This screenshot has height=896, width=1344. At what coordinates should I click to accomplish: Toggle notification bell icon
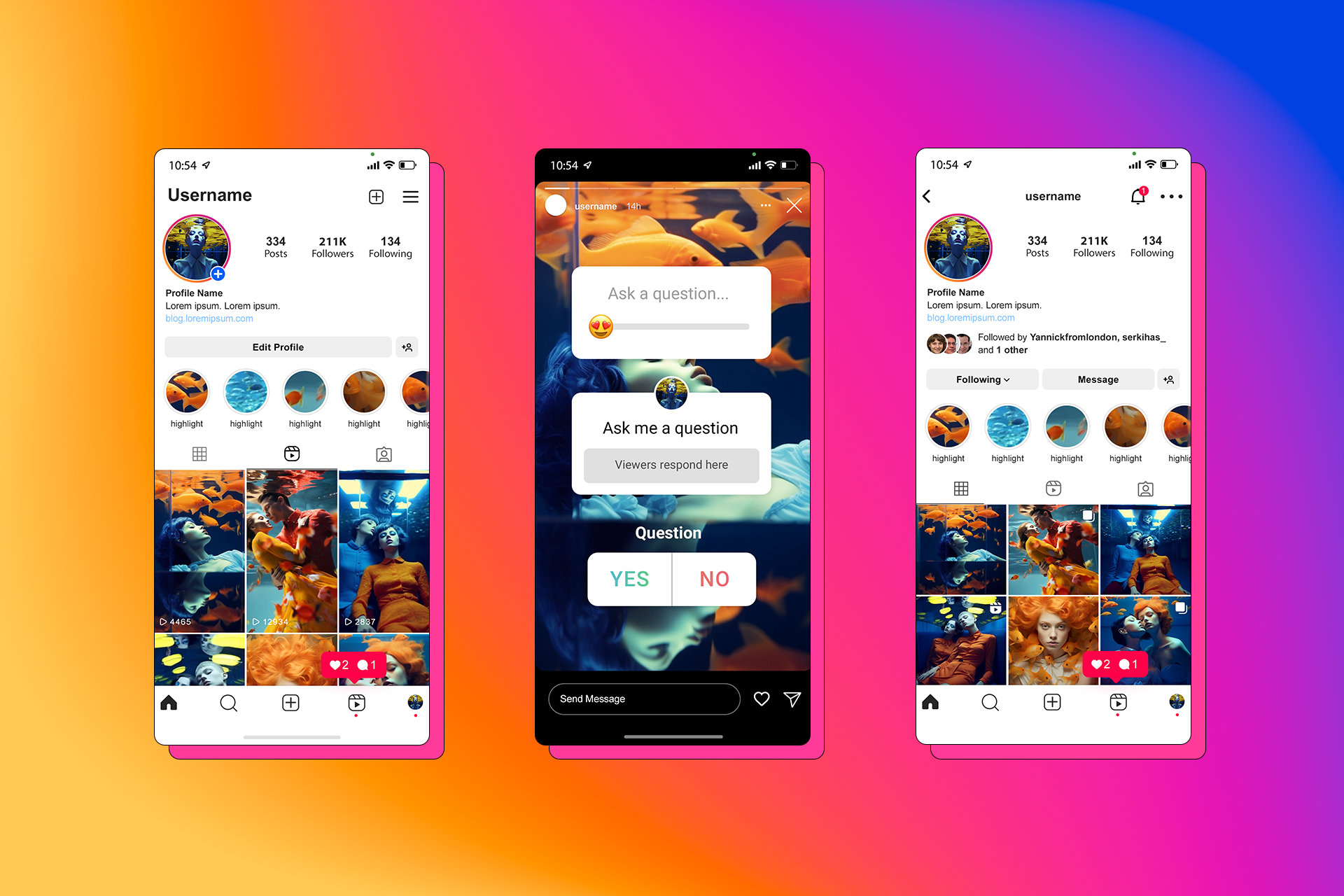click(1138, 196)
